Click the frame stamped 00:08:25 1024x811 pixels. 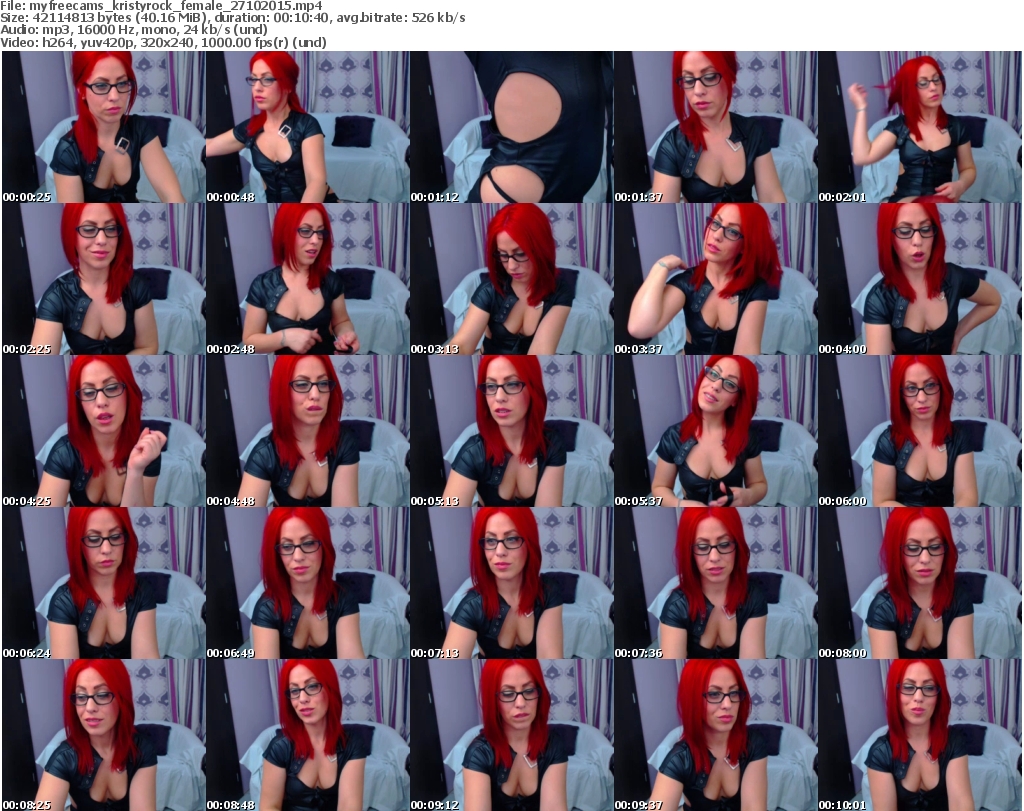pyautogui.click(x=104, y=735)
